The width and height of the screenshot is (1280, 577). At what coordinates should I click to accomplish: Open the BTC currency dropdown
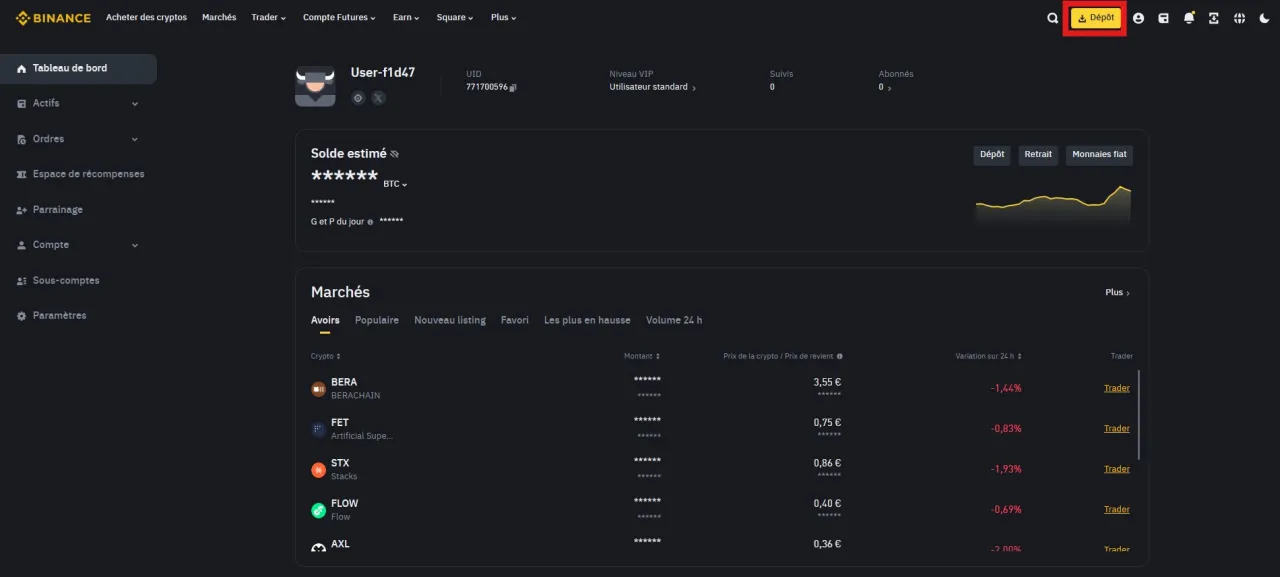[394, 184]
